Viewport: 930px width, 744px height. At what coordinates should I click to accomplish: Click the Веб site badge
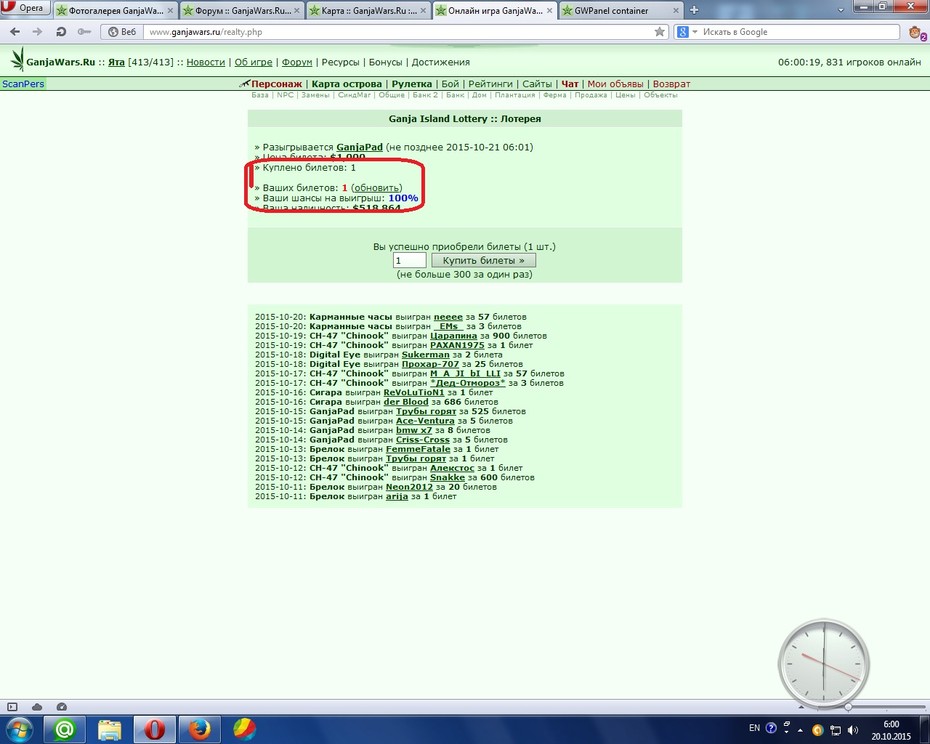(122, 32)
